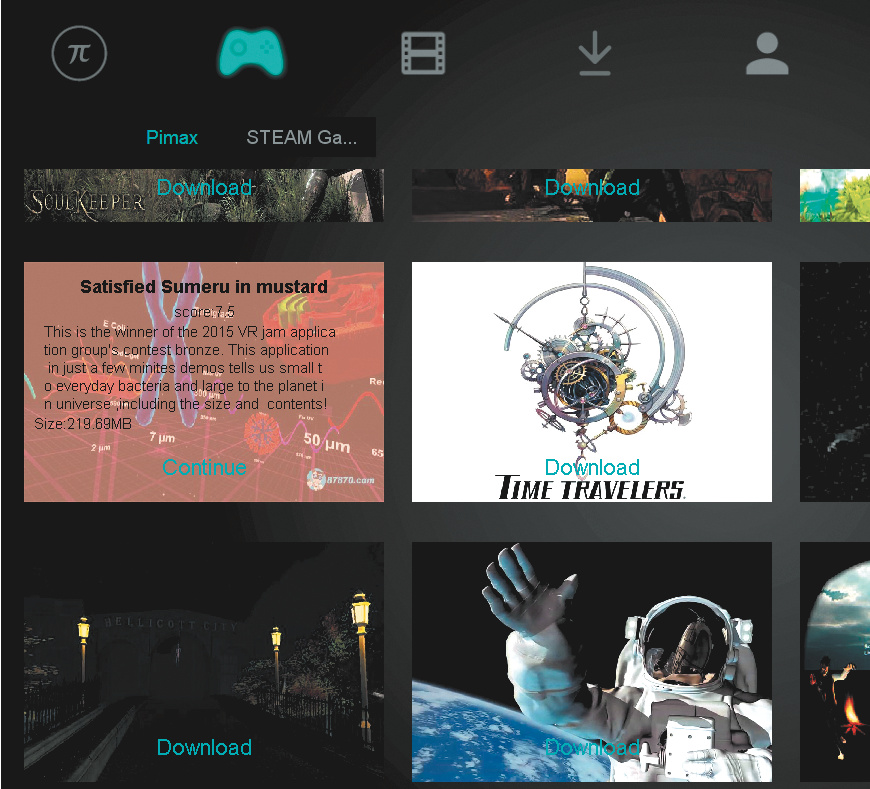Open the green foliage game thumbnail
The image size is (870, 789).
point(835,195)
